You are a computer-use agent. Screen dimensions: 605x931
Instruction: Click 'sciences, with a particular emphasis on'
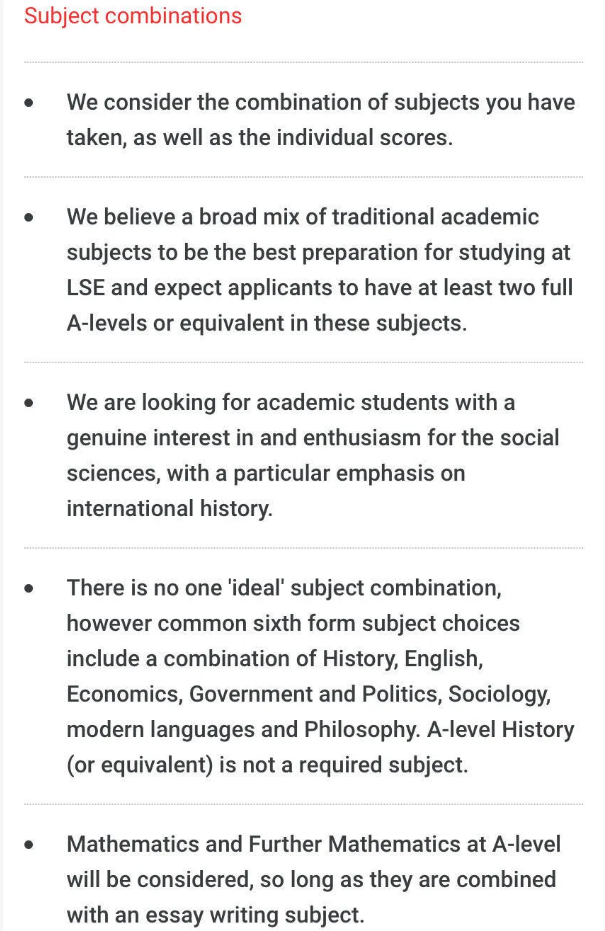(265, 473)
